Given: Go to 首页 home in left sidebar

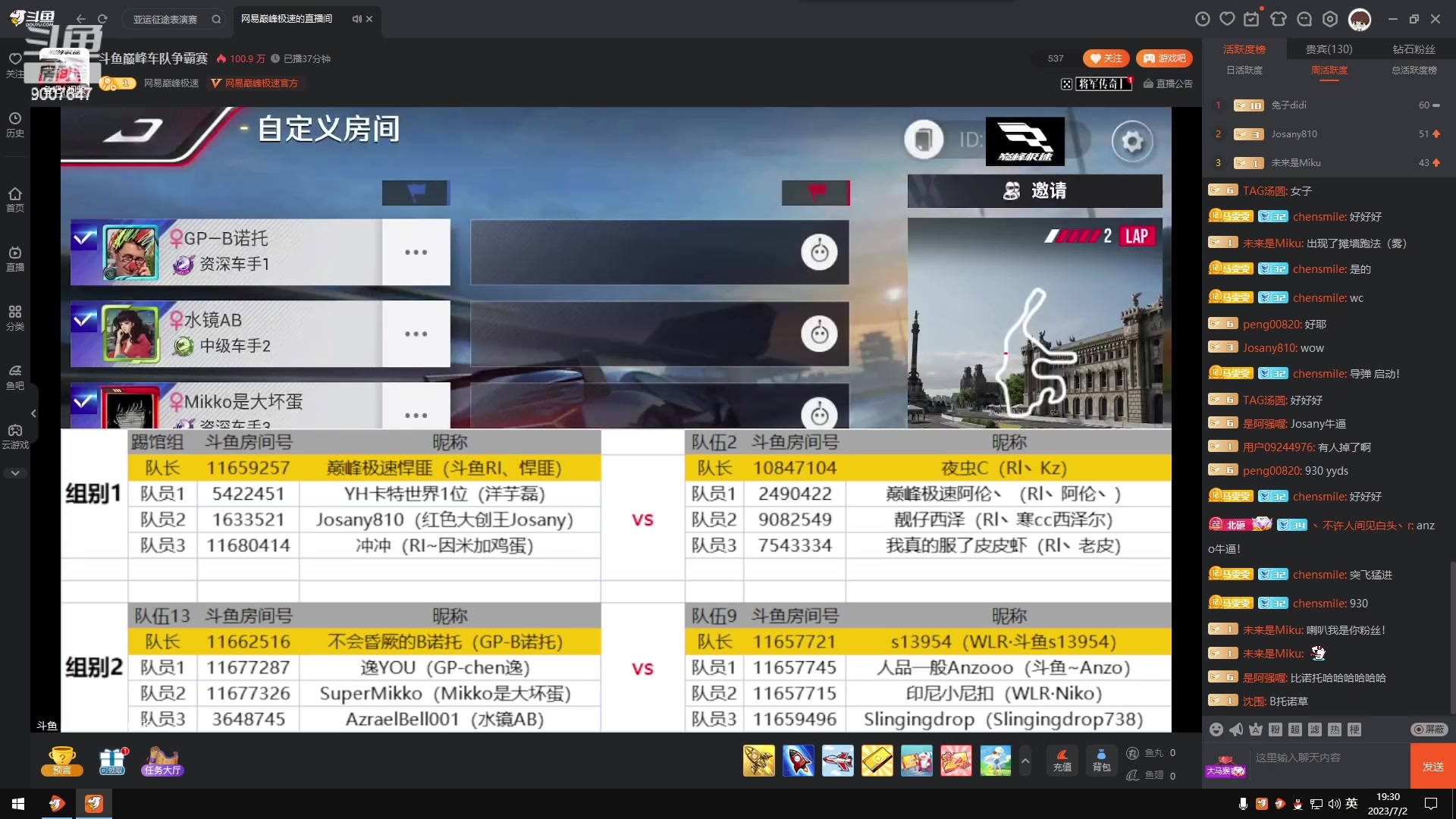Looking at the screenshot, I should coord(15,199).
